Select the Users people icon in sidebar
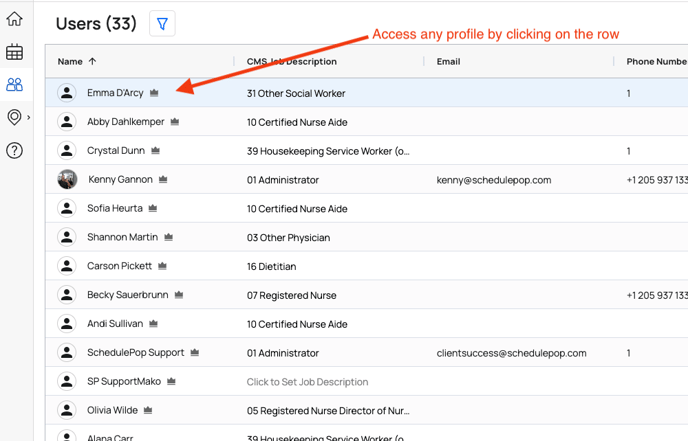The height and width of the screenshot is (441, 688). [x=14, y=84]
